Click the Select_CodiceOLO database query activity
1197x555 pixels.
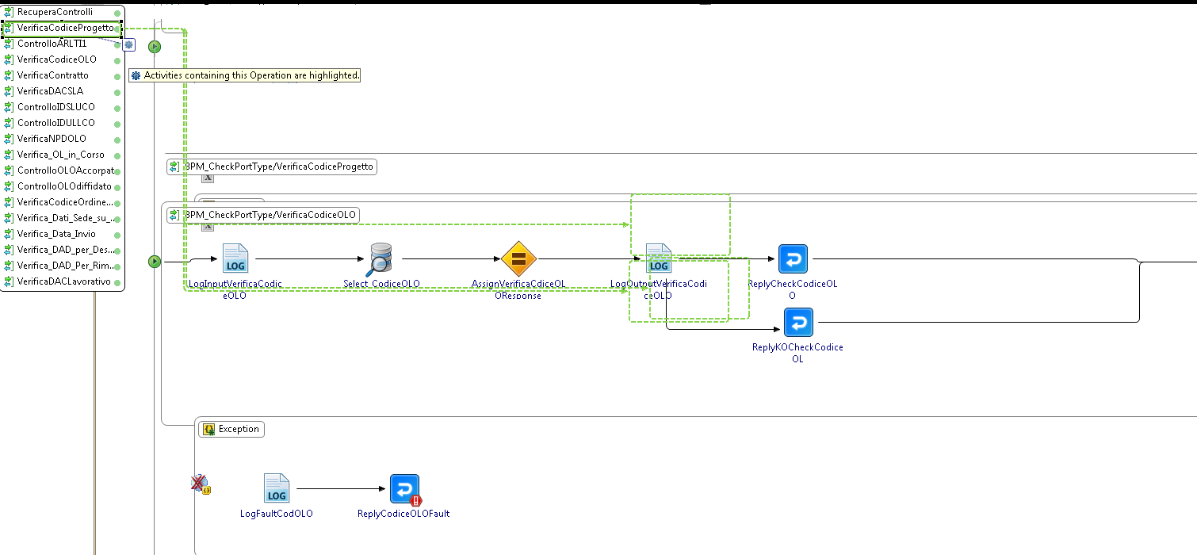pos(381,259)
